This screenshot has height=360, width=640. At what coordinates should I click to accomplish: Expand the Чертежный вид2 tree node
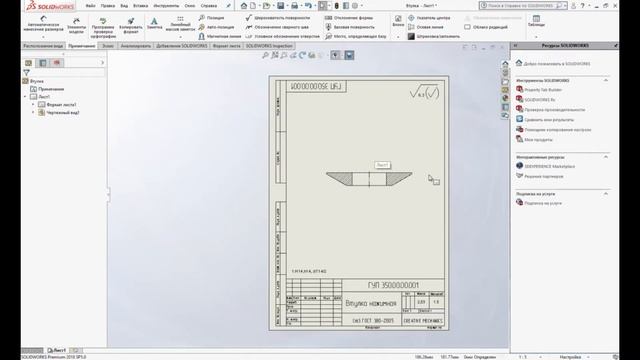click(33, 112)
